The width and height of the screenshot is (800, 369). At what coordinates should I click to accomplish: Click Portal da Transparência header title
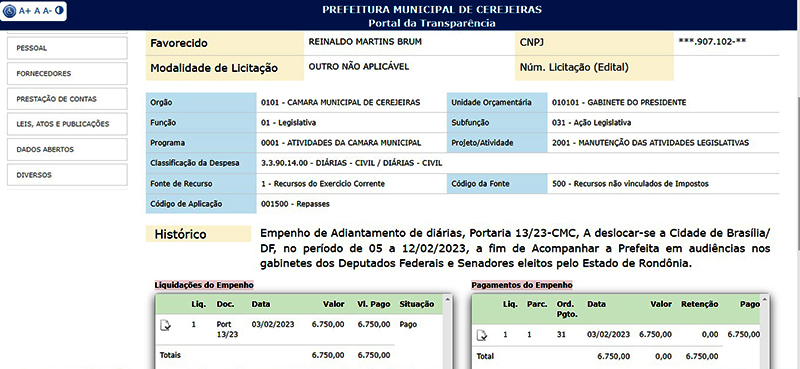pos(432,23)
